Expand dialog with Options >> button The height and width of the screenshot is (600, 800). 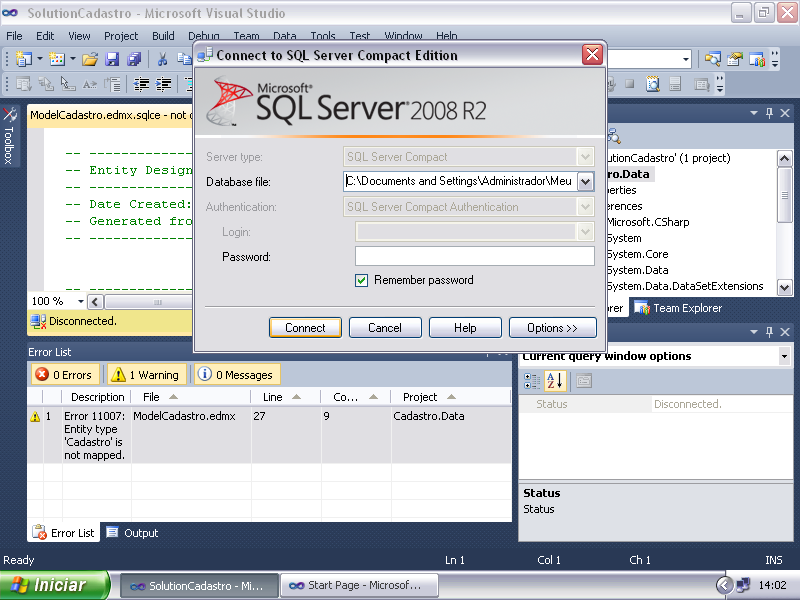tap(553, 328)
